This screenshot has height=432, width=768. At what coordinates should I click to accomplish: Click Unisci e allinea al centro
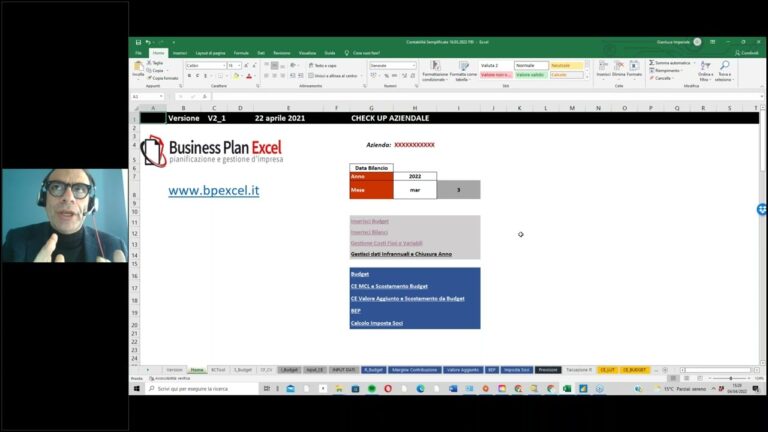point(335,76)
